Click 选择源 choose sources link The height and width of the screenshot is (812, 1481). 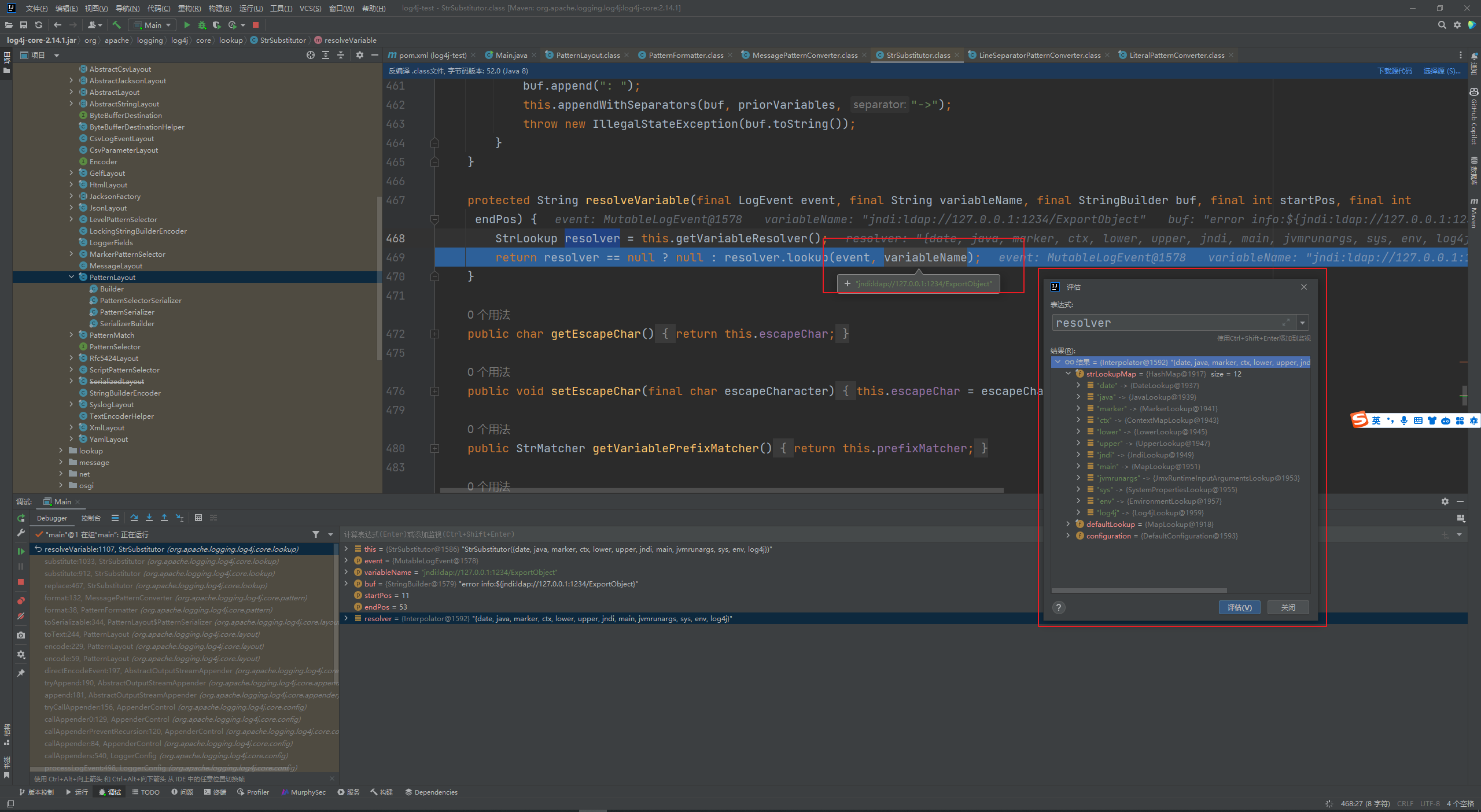[x=1442, y=71]
